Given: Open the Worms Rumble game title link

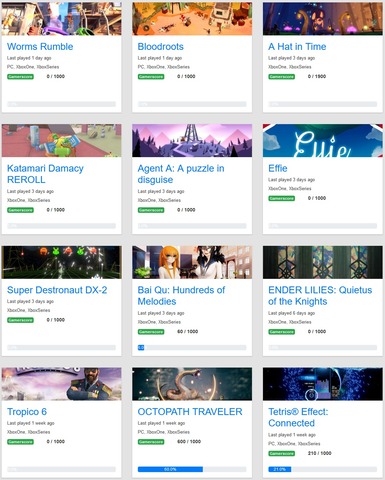Looking at the screenshot, I should (40, 47).
